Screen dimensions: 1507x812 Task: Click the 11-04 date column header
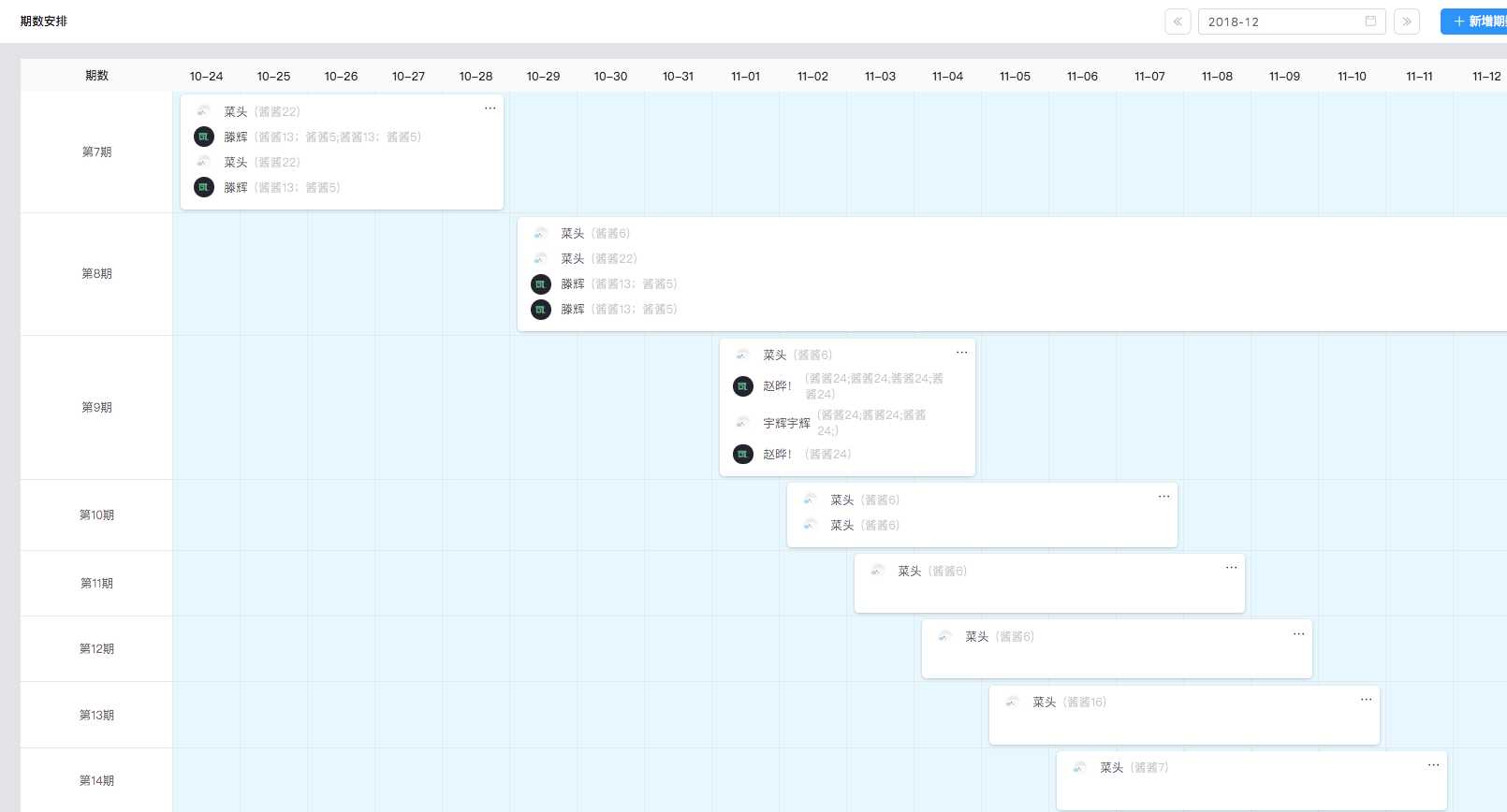coord(947,76)
